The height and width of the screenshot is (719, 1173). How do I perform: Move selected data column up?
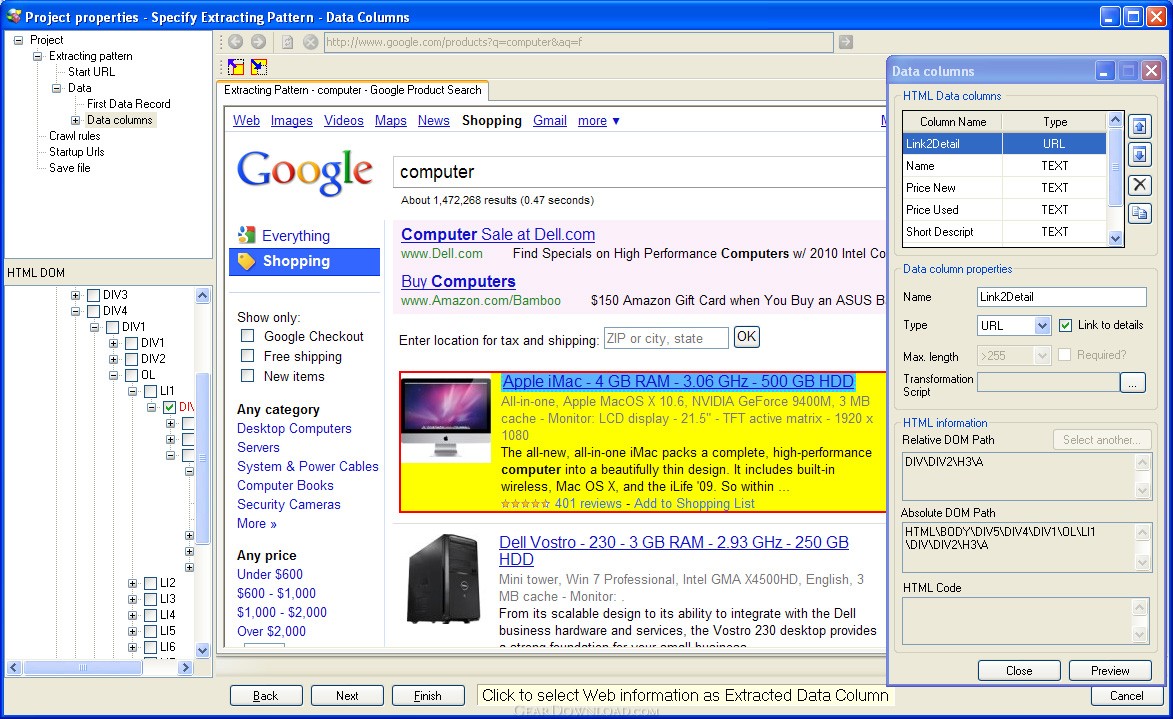click(1139, 126)
